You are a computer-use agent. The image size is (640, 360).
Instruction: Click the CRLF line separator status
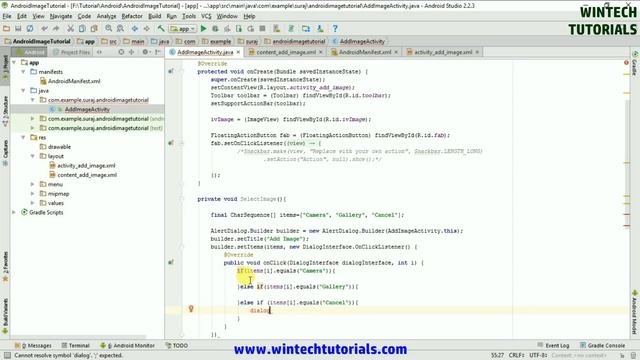tap(517, 356)
